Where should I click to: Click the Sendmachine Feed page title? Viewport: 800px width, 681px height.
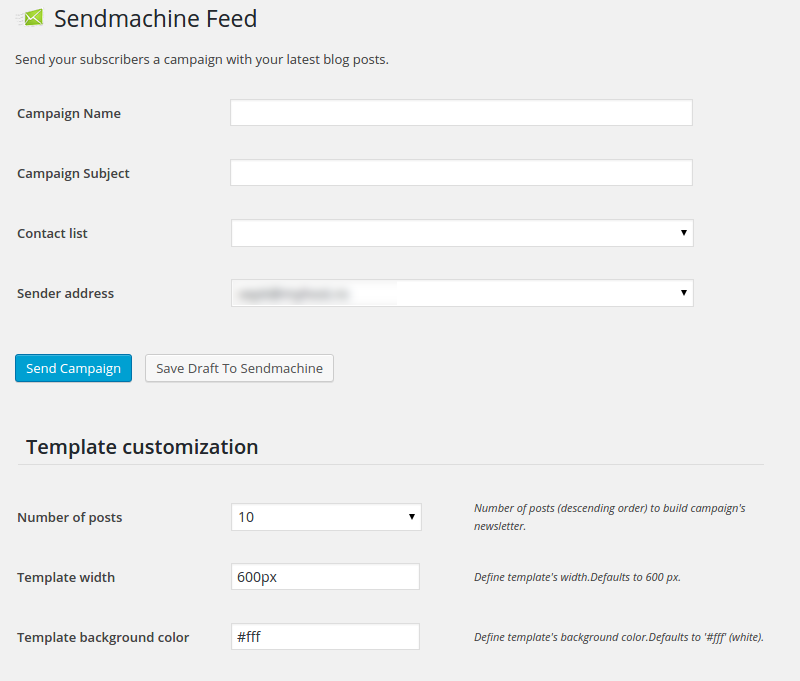pyautogui.click(x=155, y=18)
